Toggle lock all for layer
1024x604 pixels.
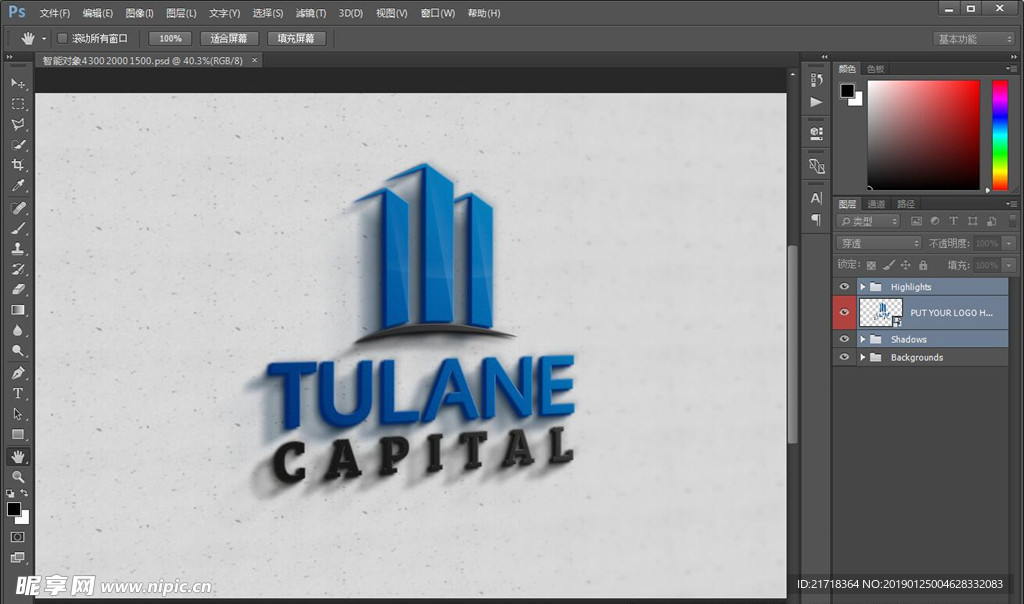(923, 265)
